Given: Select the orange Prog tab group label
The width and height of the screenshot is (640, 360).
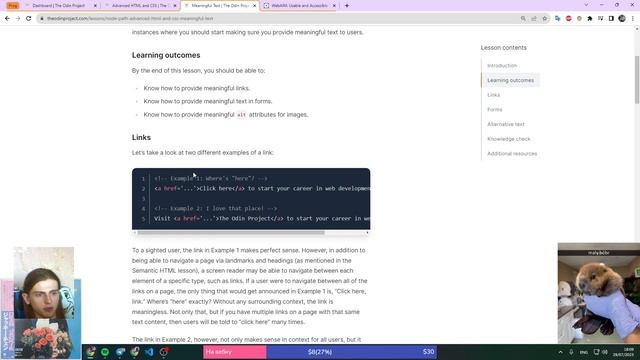Looking at the screenshot, I should click(13, 6).
